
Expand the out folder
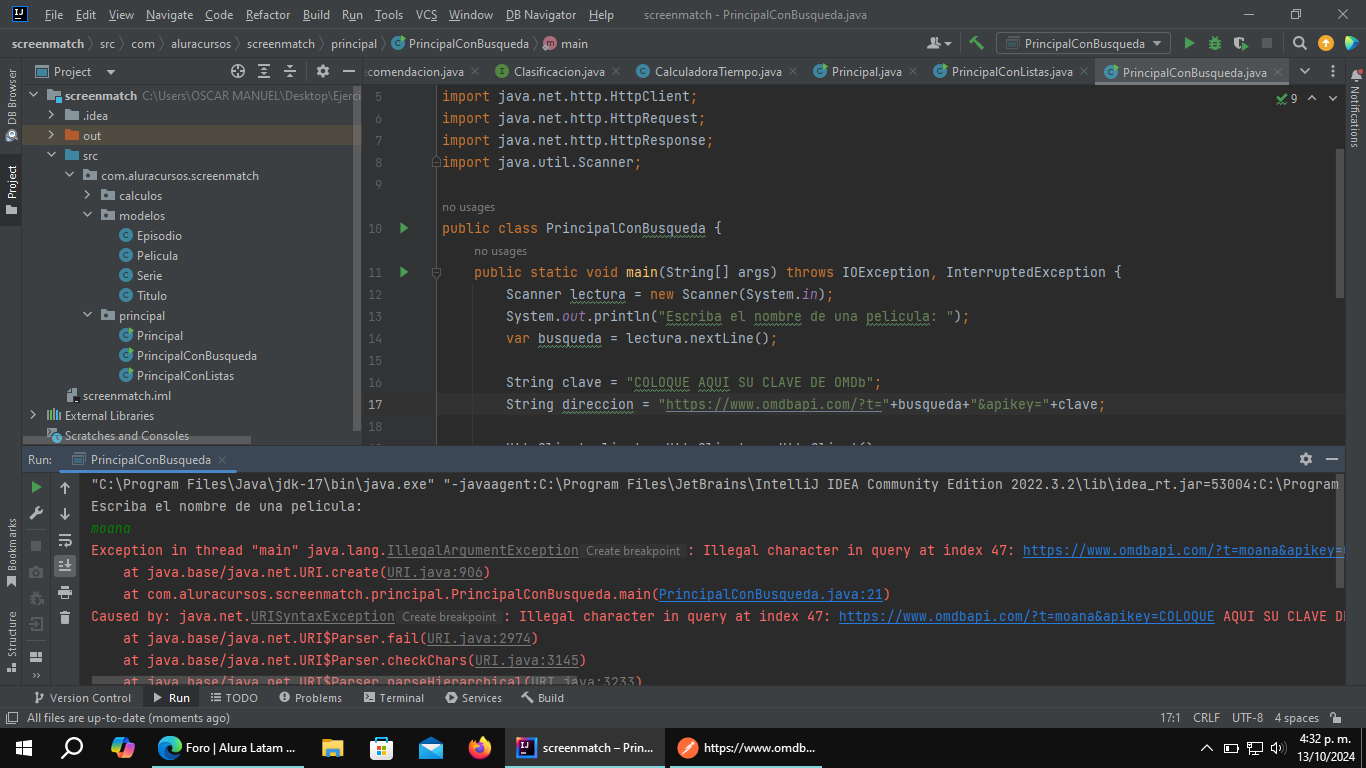[x=51, y=135]
